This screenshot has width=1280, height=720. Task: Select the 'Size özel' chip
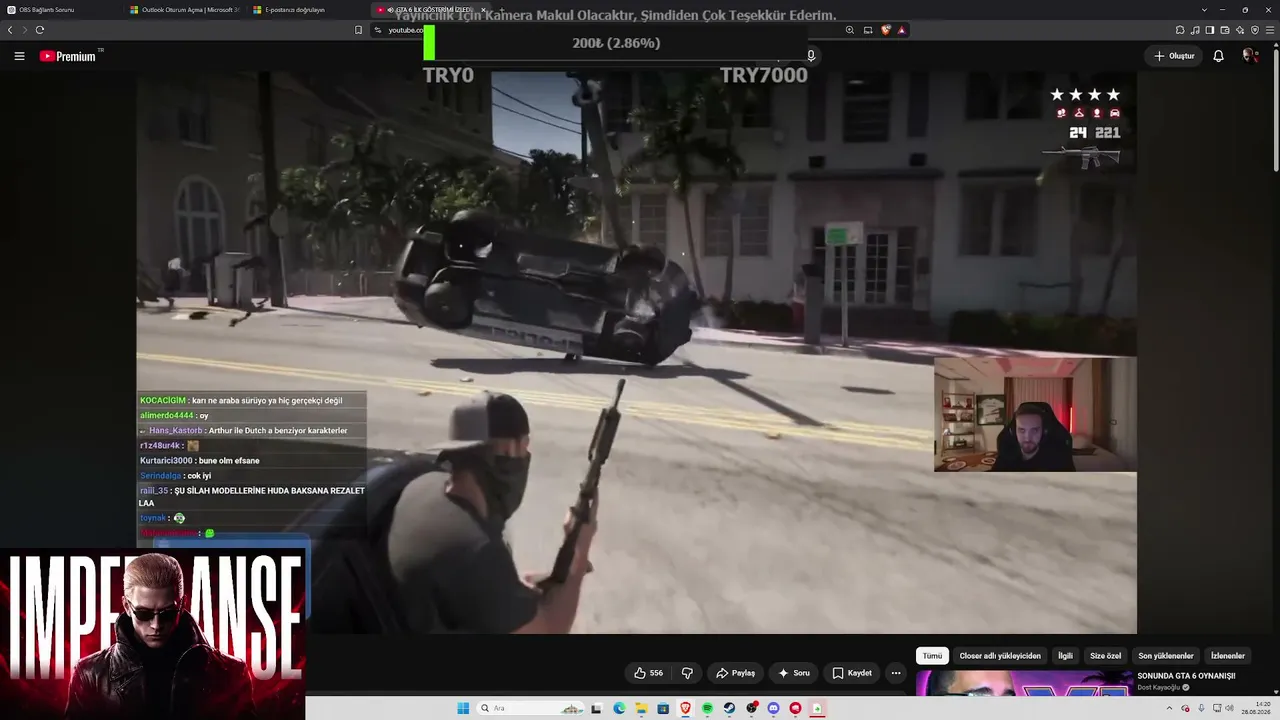coord(1105,656)
